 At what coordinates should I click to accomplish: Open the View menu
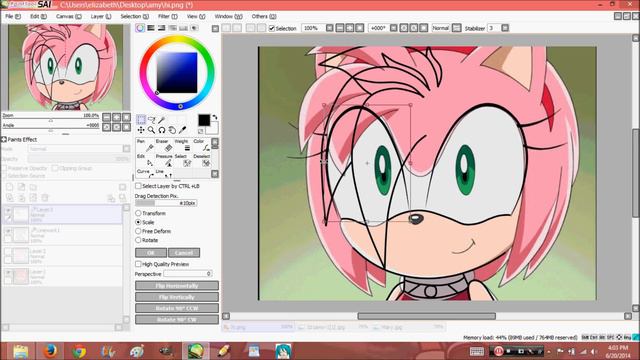pyautogui.click(x=196, y=16)
